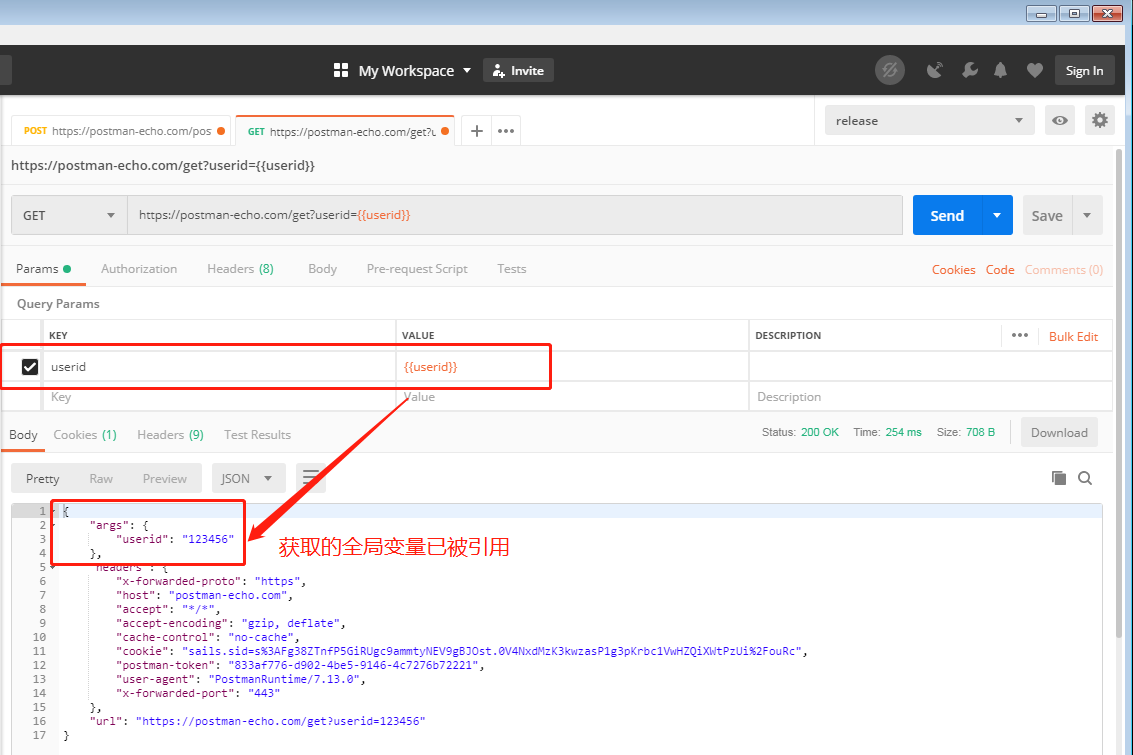Click the Invite button
The width and height of the screenshot is (1133, 755).
(518, 70)
